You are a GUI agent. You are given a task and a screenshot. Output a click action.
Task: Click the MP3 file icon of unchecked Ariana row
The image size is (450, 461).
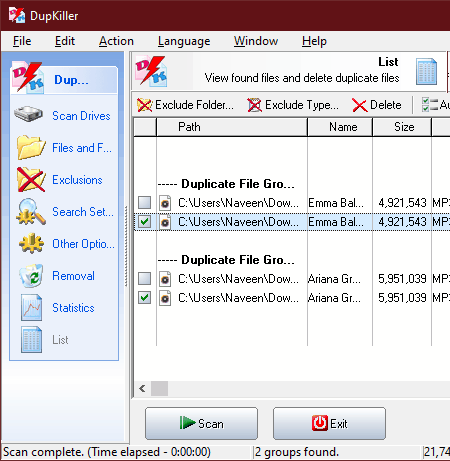click(165, 279)
